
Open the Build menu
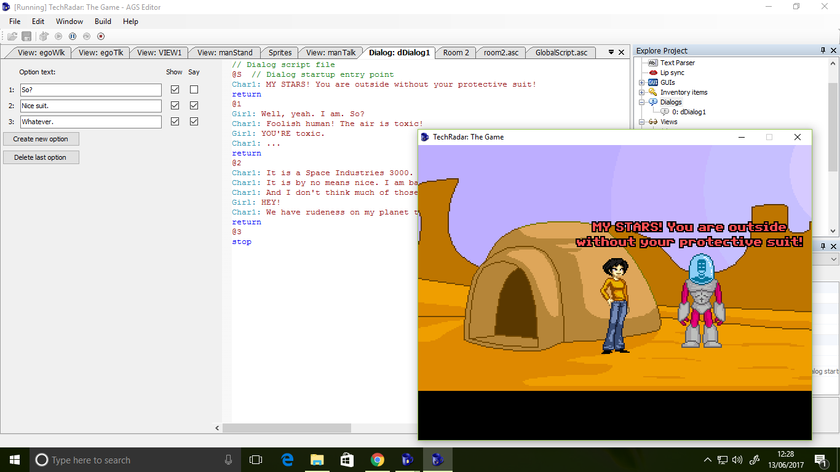[x=103, y=21]
